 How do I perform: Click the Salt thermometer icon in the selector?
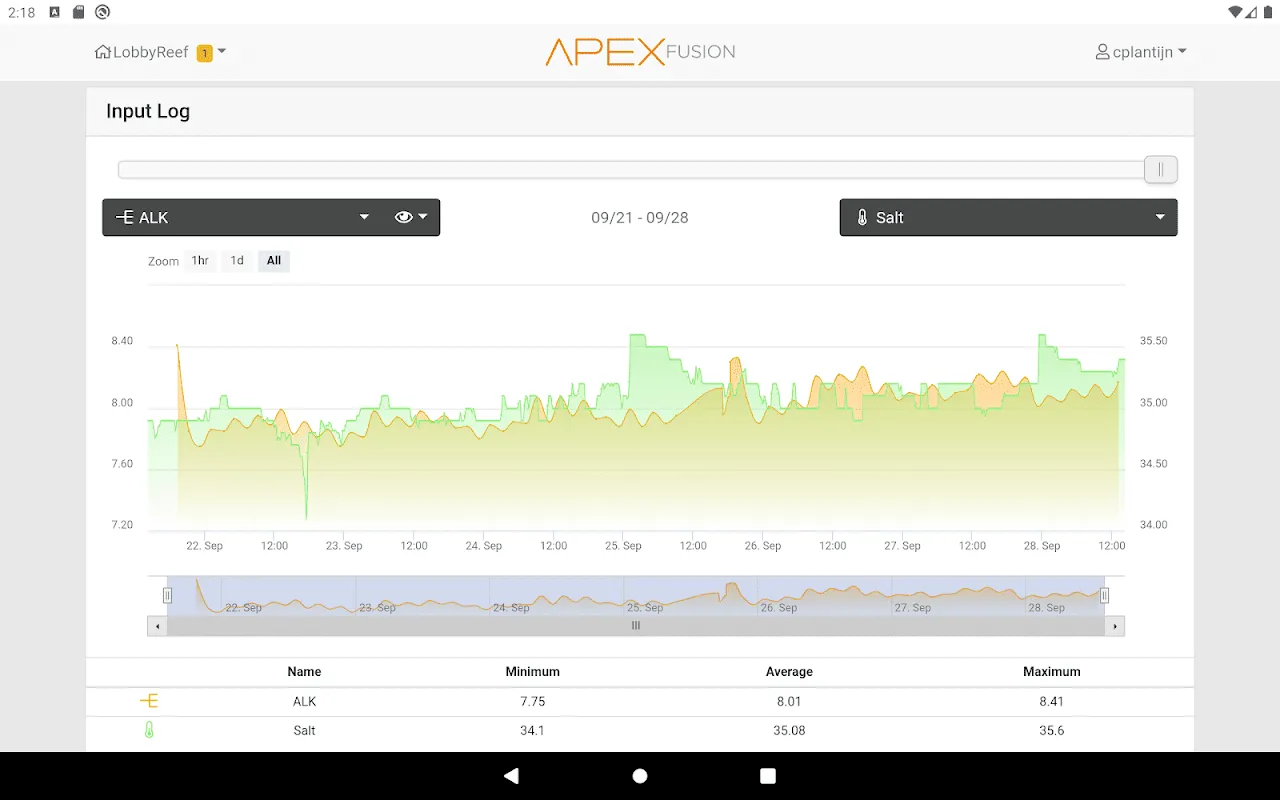point(863,217)
